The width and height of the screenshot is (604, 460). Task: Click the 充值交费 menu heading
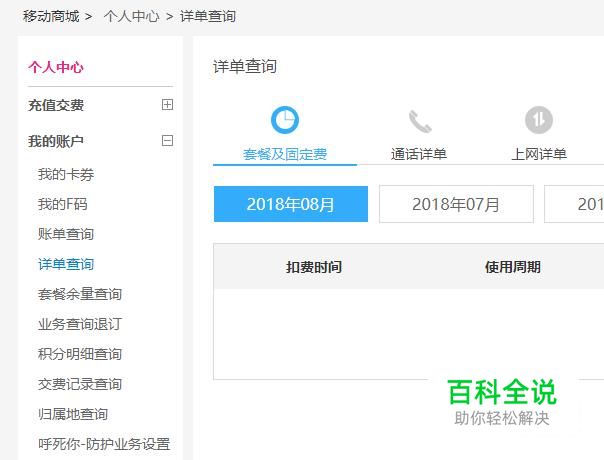(x=56, y=105)
